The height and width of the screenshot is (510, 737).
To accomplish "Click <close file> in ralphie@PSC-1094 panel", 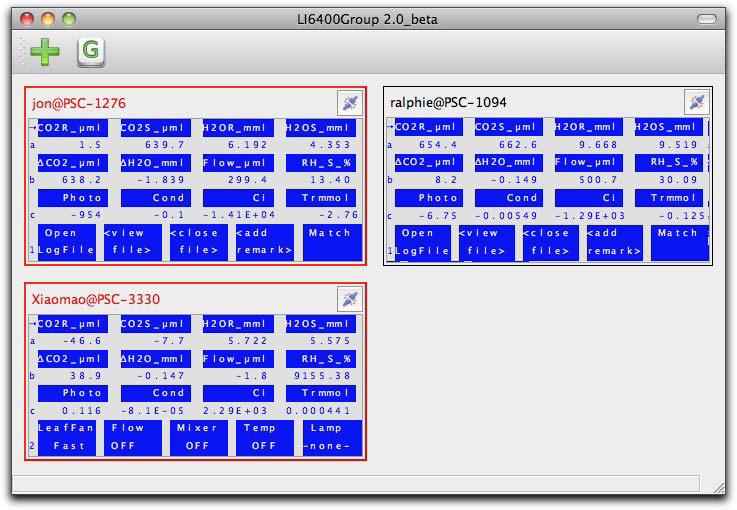I will tap(550, 243).
